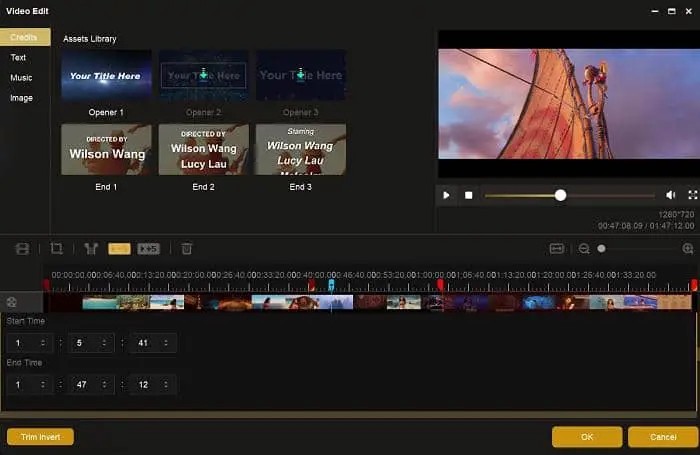Switch to the Text tab

pos(18,58)
